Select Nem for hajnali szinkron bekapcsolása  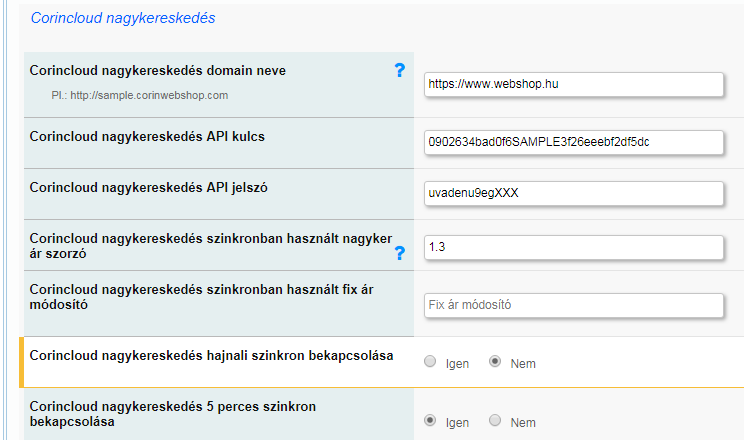point(494,362)
